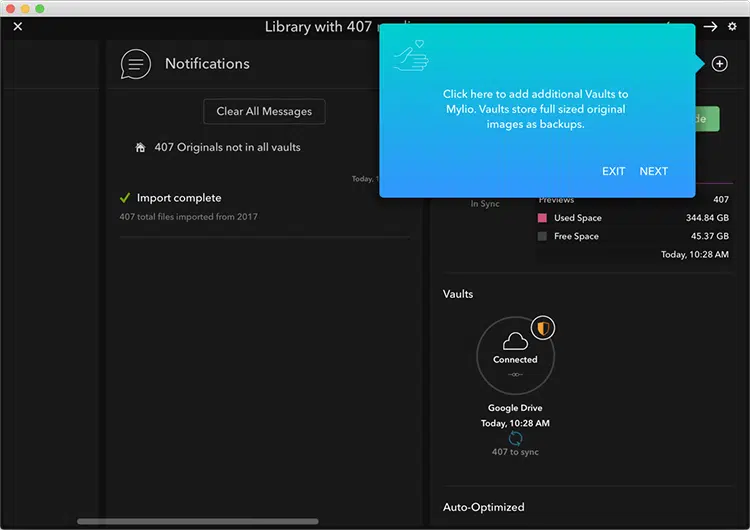Click the Auto-Optimized section heading

(484, 507)
